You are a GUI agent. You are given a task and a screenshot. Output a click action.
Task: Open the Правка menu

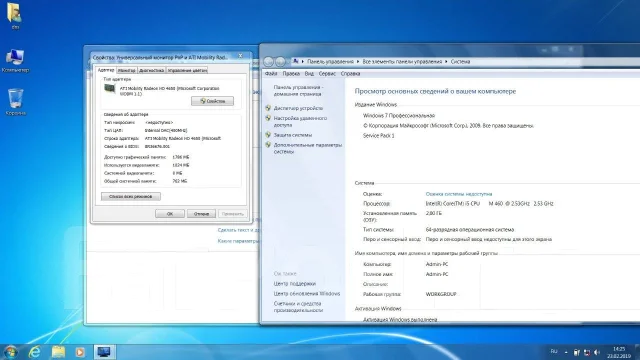coord(291,74)
